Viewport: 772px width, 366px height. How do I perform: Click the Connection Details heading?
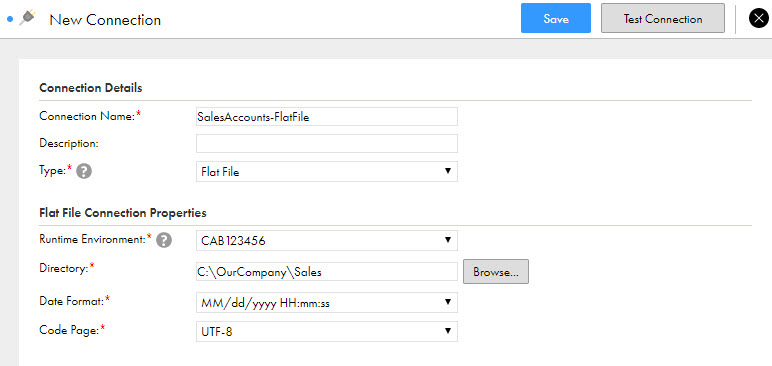(x=91, y=88)
